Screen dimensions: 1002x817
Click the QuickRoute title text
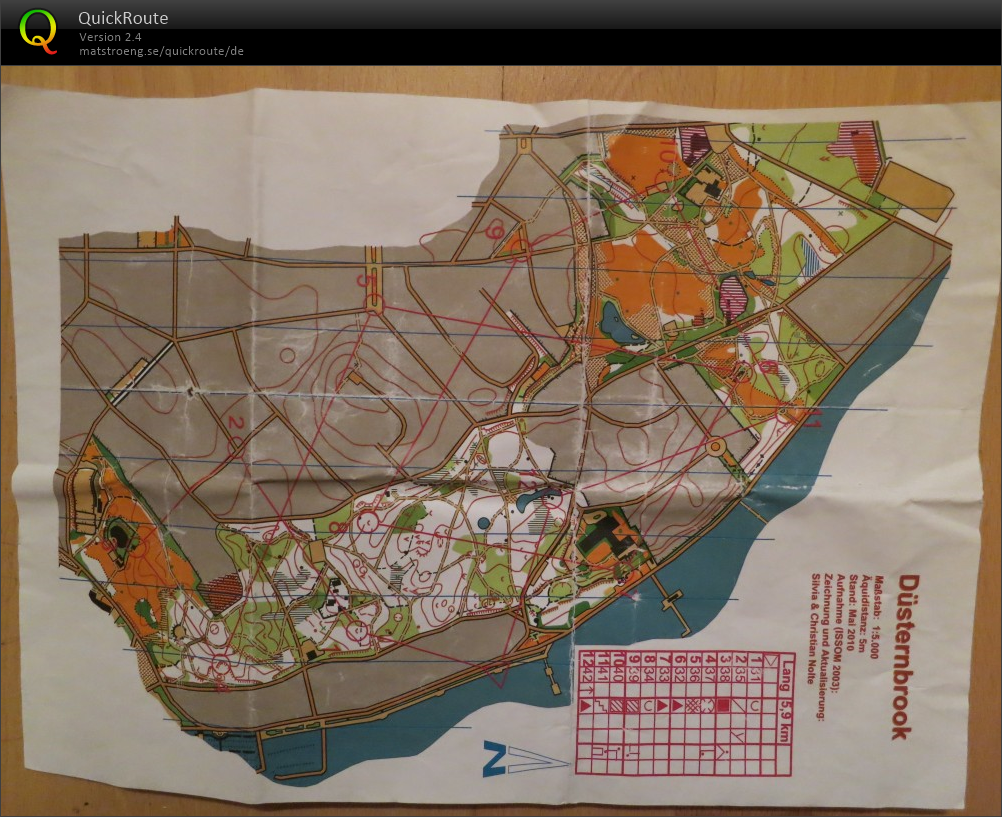point(123,18)
